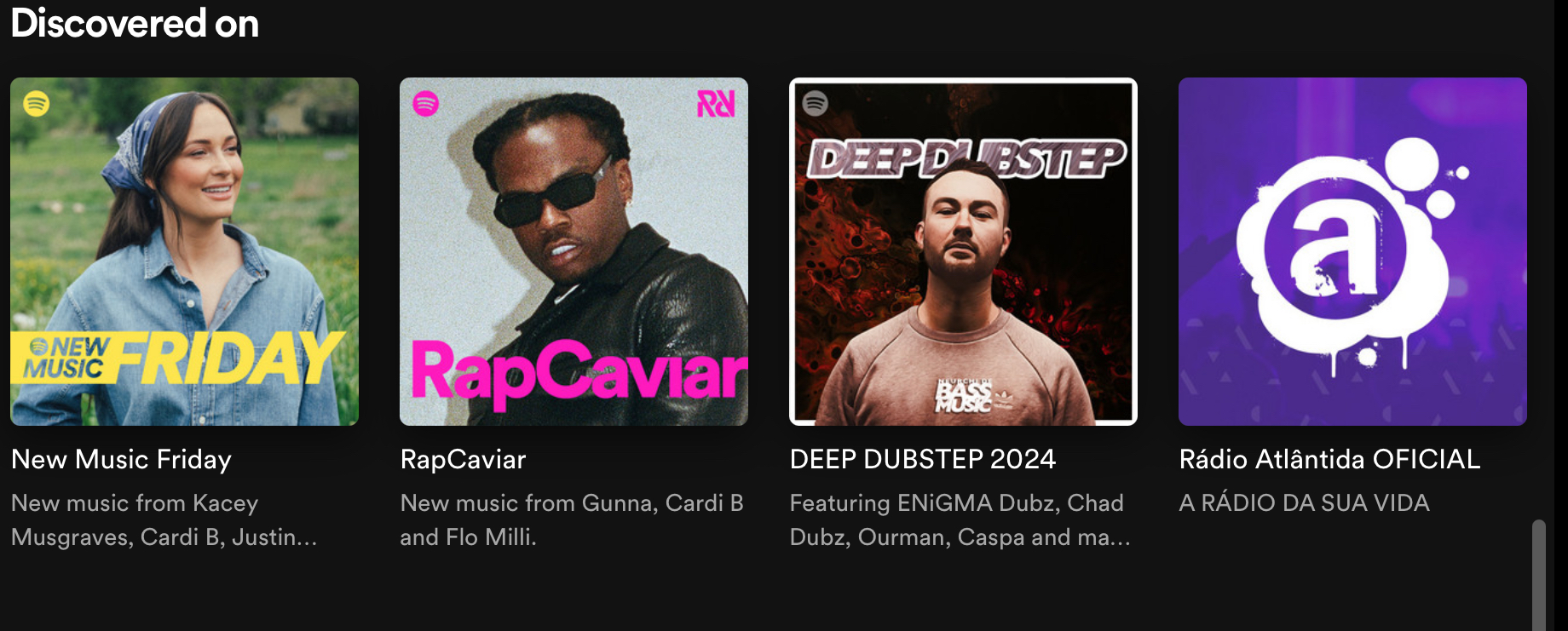The image size is (1568, 631).
Task: Open the New Music Friday playlist cover
Action: 184,251
